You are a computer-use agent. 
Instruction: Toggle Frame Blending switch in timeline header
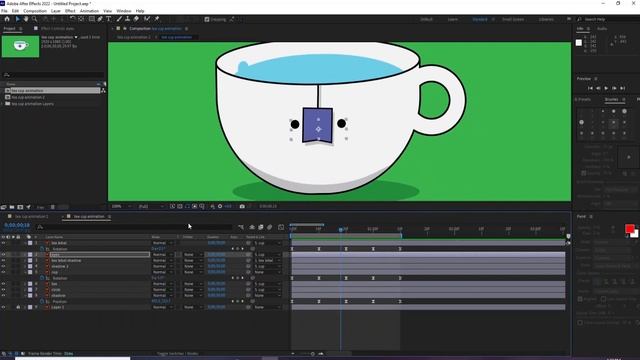(x=260, y=227)
